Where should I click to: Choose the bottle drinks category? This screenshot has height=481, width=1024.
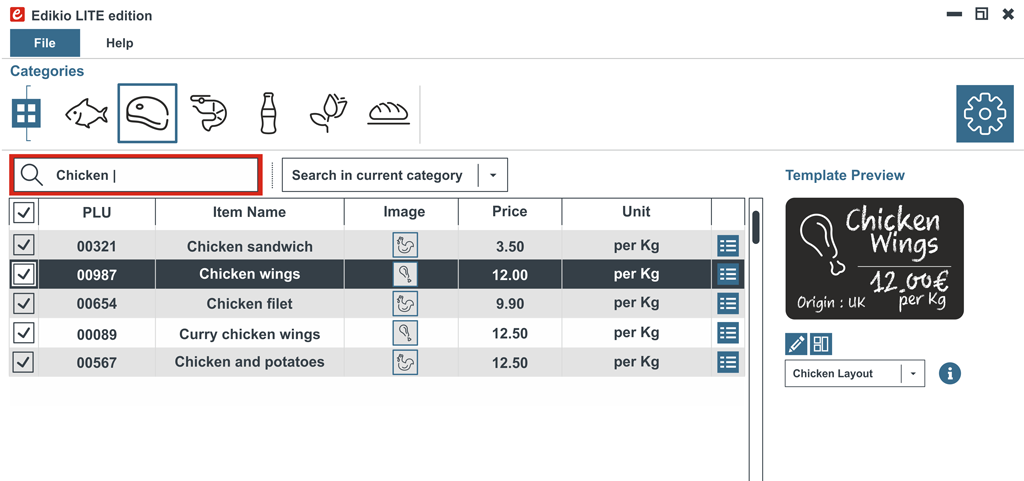[267, 113]
